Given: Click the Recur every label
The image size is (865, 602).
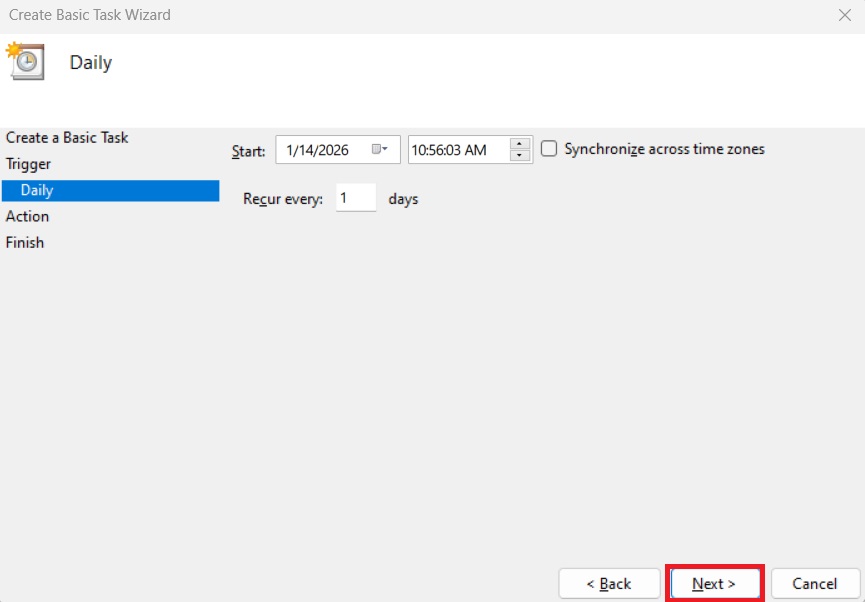Looking at the screenshot, I should [283, 199].
